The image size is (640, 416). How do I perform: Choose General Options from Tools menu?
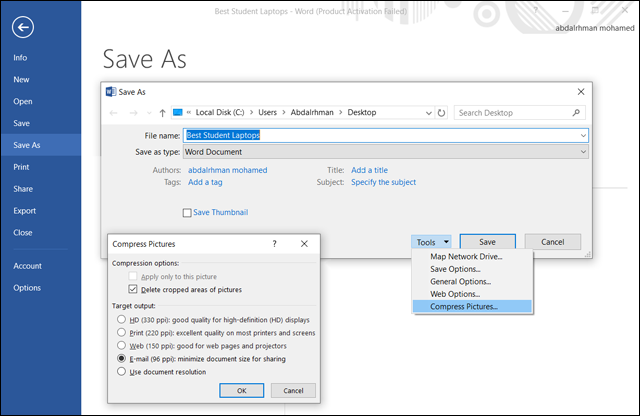click(472, 282)
